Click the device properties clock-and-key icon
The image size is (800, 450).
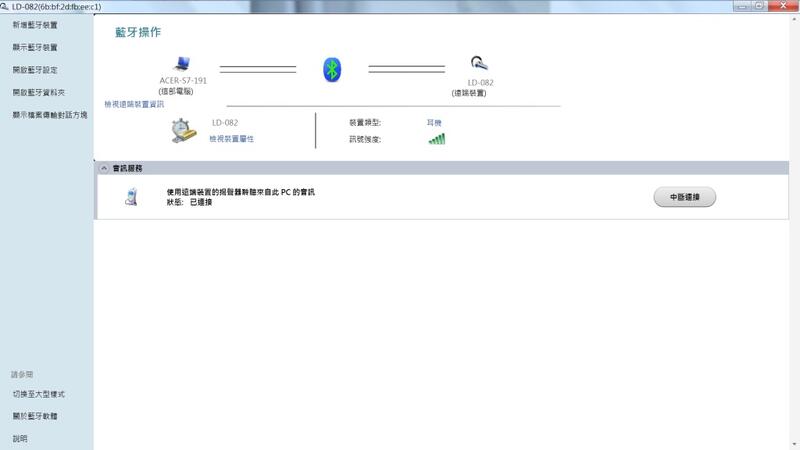[x=183, y=131]
